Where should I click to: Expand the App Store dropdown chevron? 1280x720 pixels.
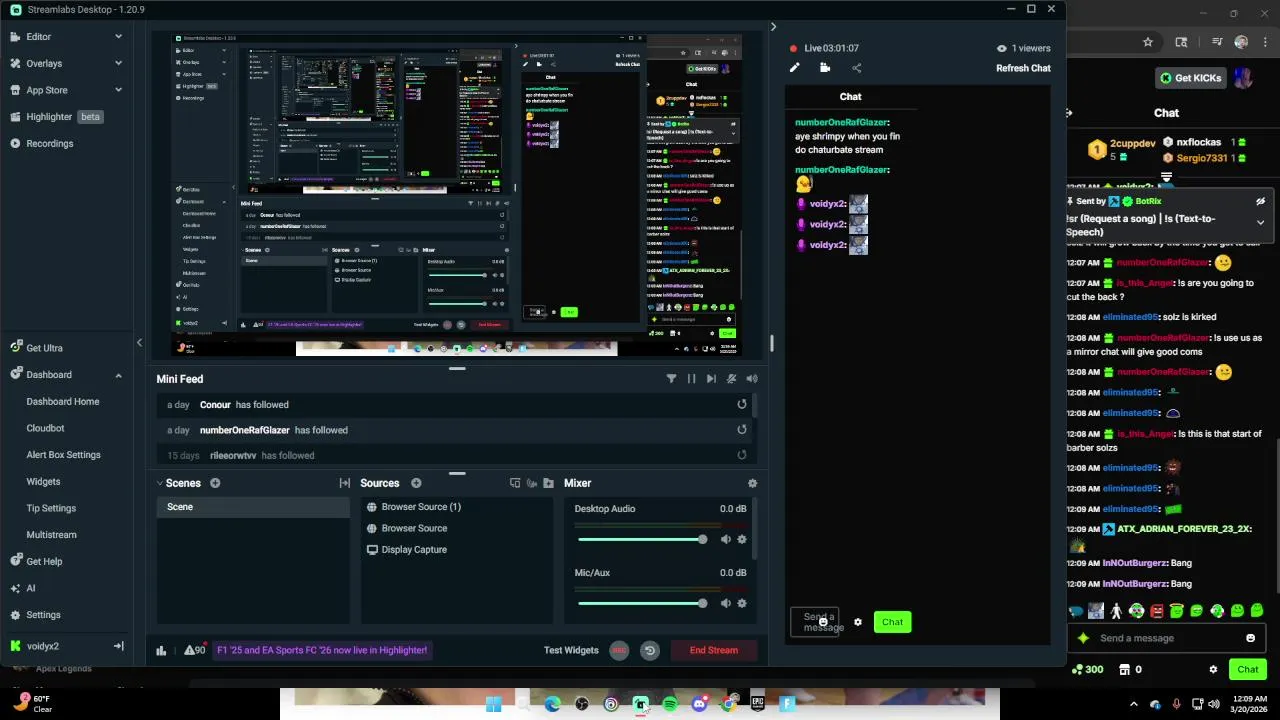(x=118, y=90)
